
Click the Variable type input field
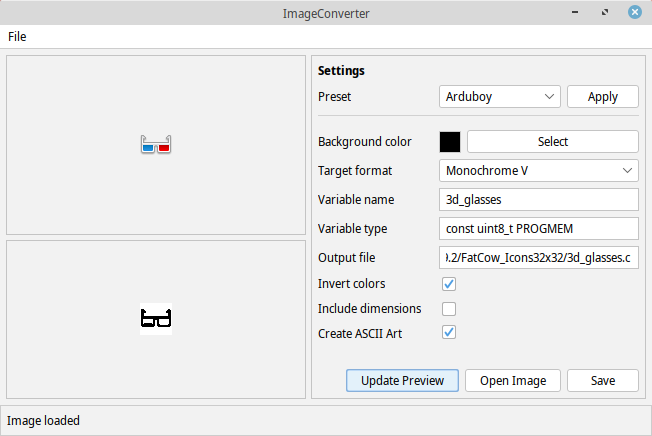point(538,229)
